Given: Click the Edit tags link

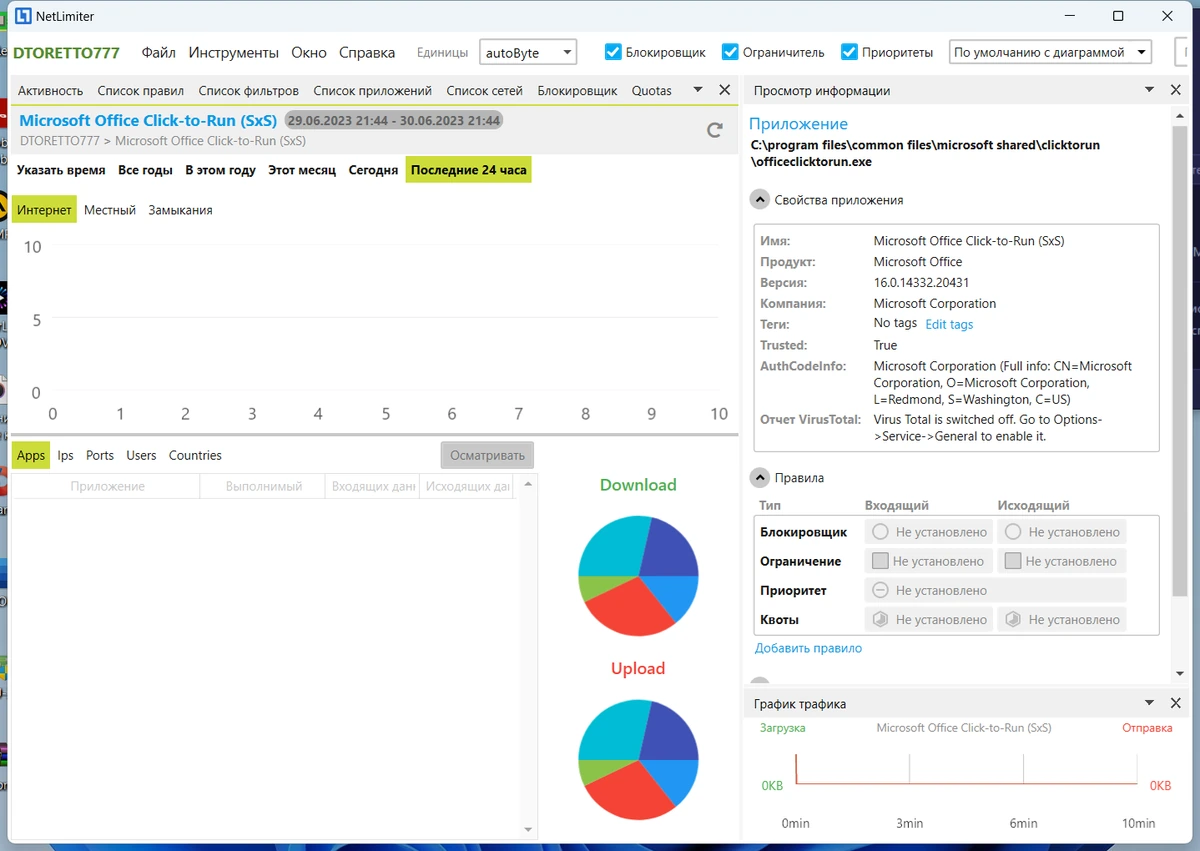Looking at the screenshot, I should pos(949,324).
